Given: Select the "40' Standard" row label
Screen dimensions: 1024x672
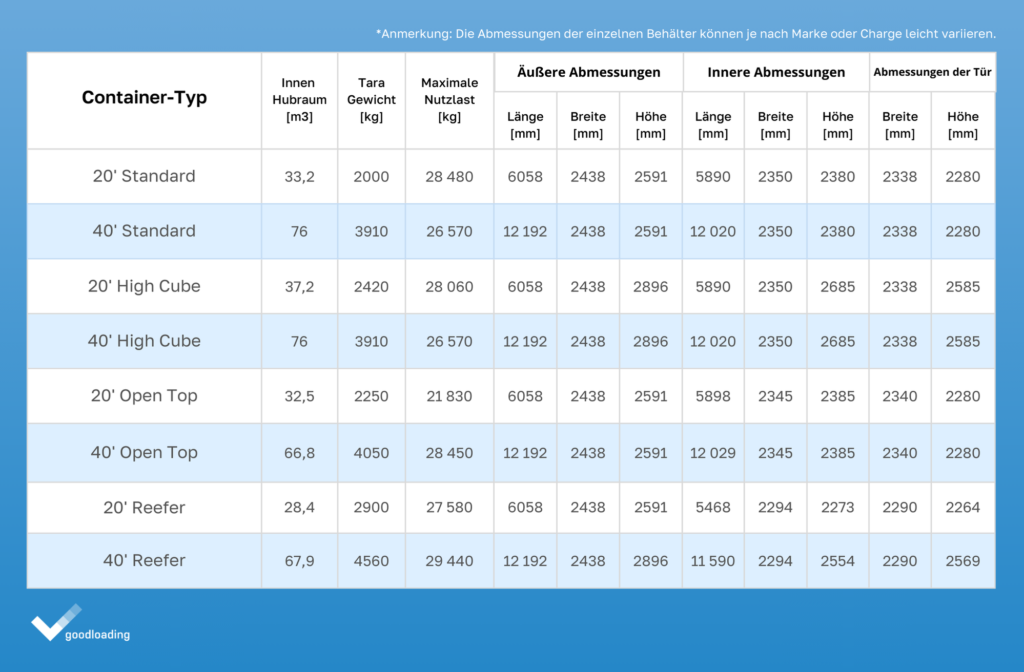Looking at the screenshot, I should (x=144, y=231).
